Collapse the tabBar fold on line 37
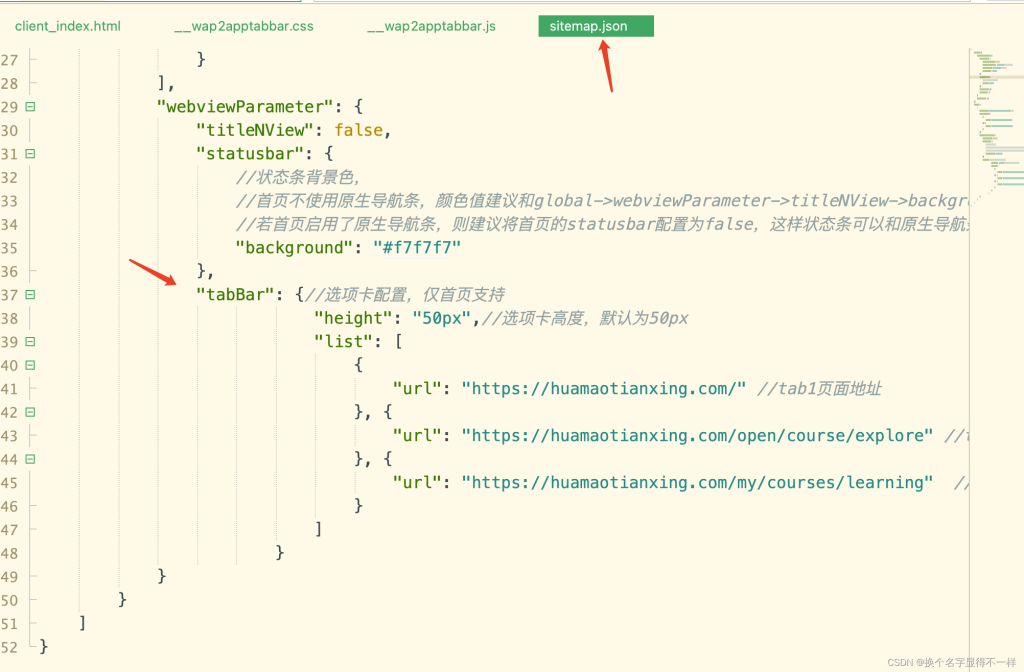The width and height of the screenshot is (1024, 672). (30, 294)
